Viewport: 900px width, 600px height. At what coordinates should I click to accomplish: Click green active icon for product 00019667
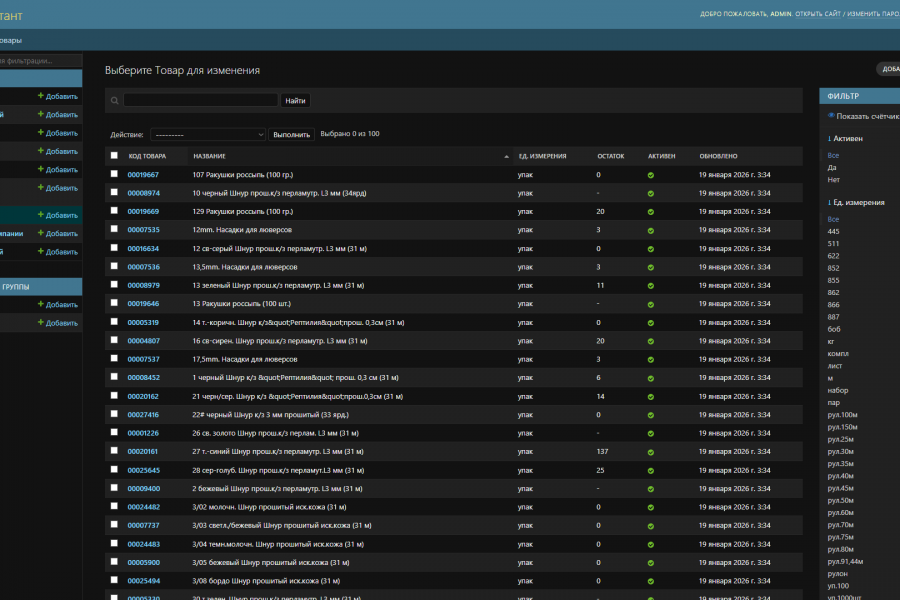click(651, 175)
